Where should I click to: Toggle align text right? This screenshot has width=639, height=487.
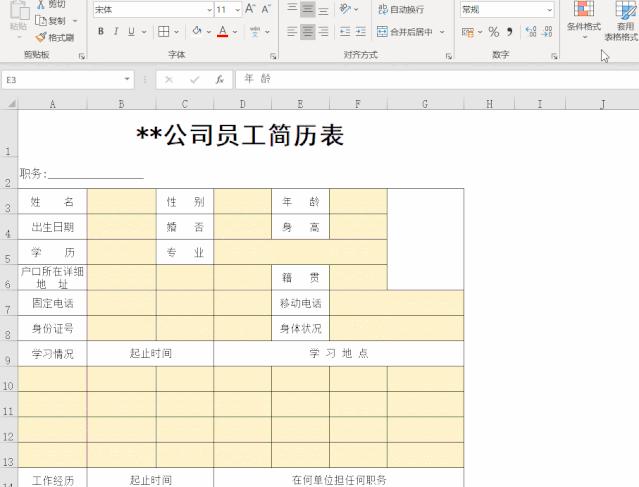[323, 31]
